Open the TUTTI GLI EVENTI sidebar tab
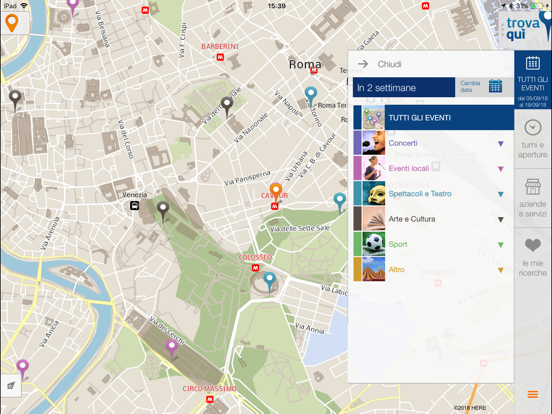552x414 pixels. [x=533, y=80]
